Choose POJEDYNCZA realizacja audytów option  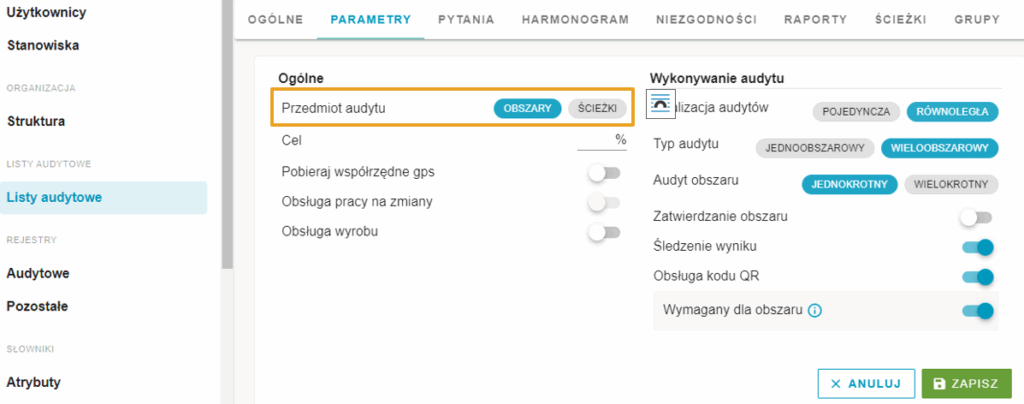(856, 112)
